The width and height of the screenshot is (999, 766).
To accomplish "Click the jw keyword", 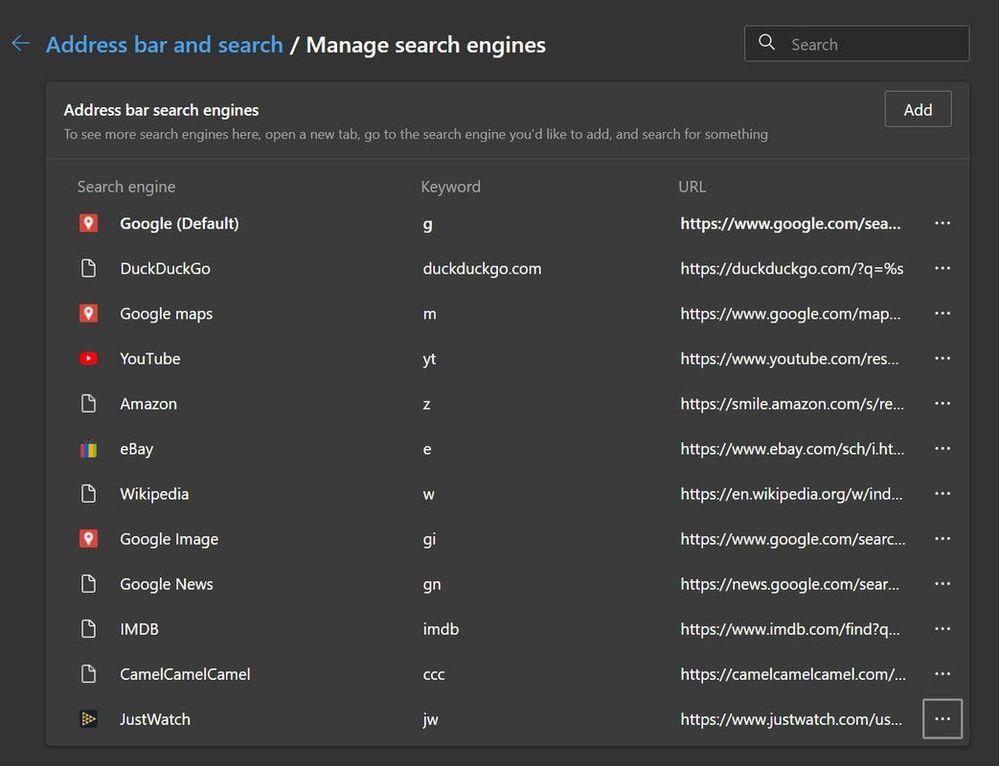I will tap(431, 719).
